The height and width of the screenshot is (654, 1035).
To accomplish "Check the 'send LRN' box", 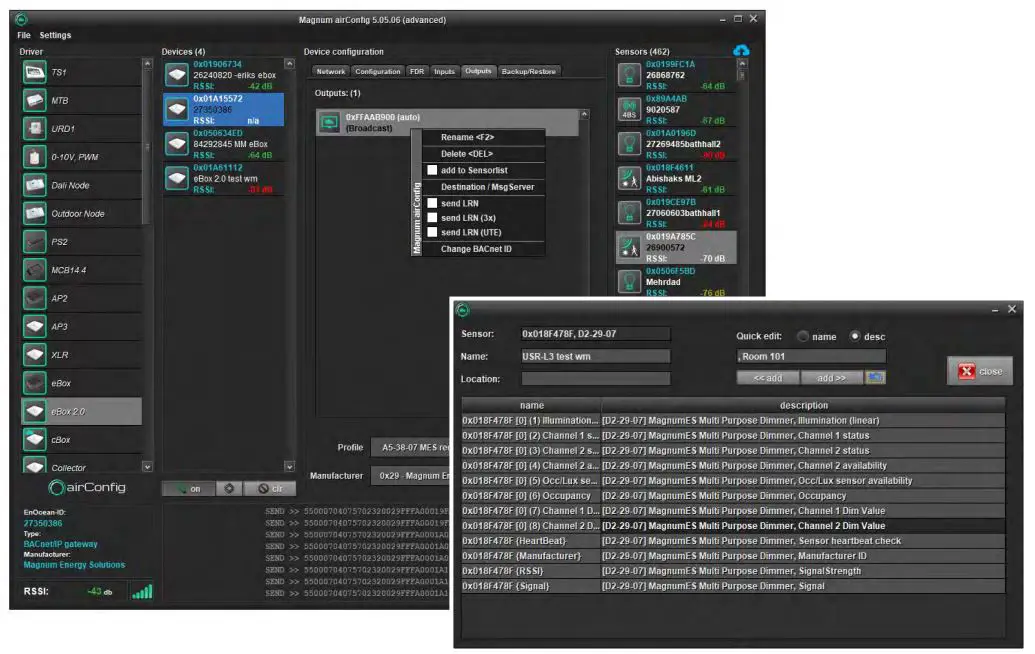I will [432, 203].
